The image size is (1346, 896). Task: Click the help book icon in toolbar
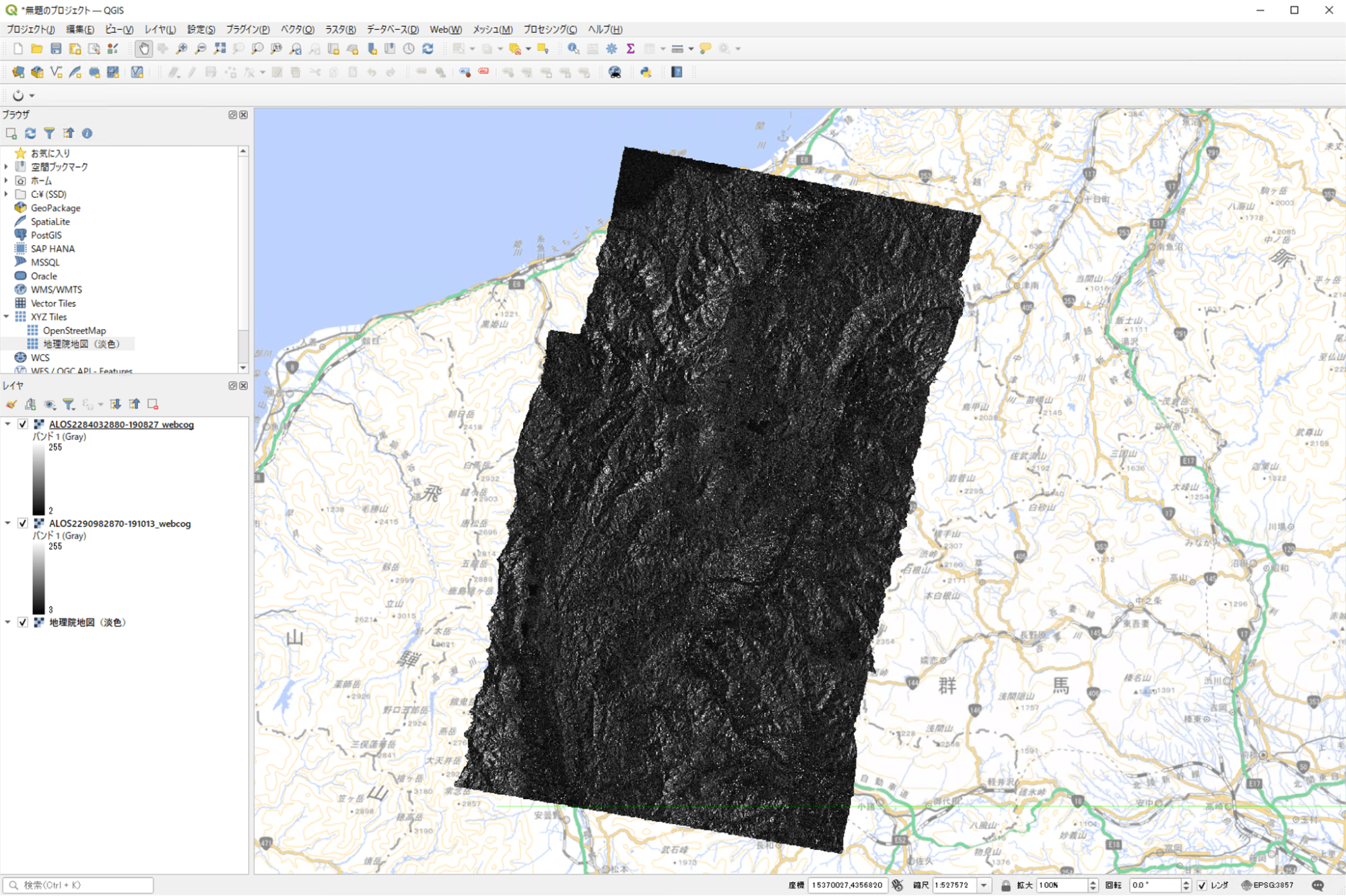pos(677,72)
